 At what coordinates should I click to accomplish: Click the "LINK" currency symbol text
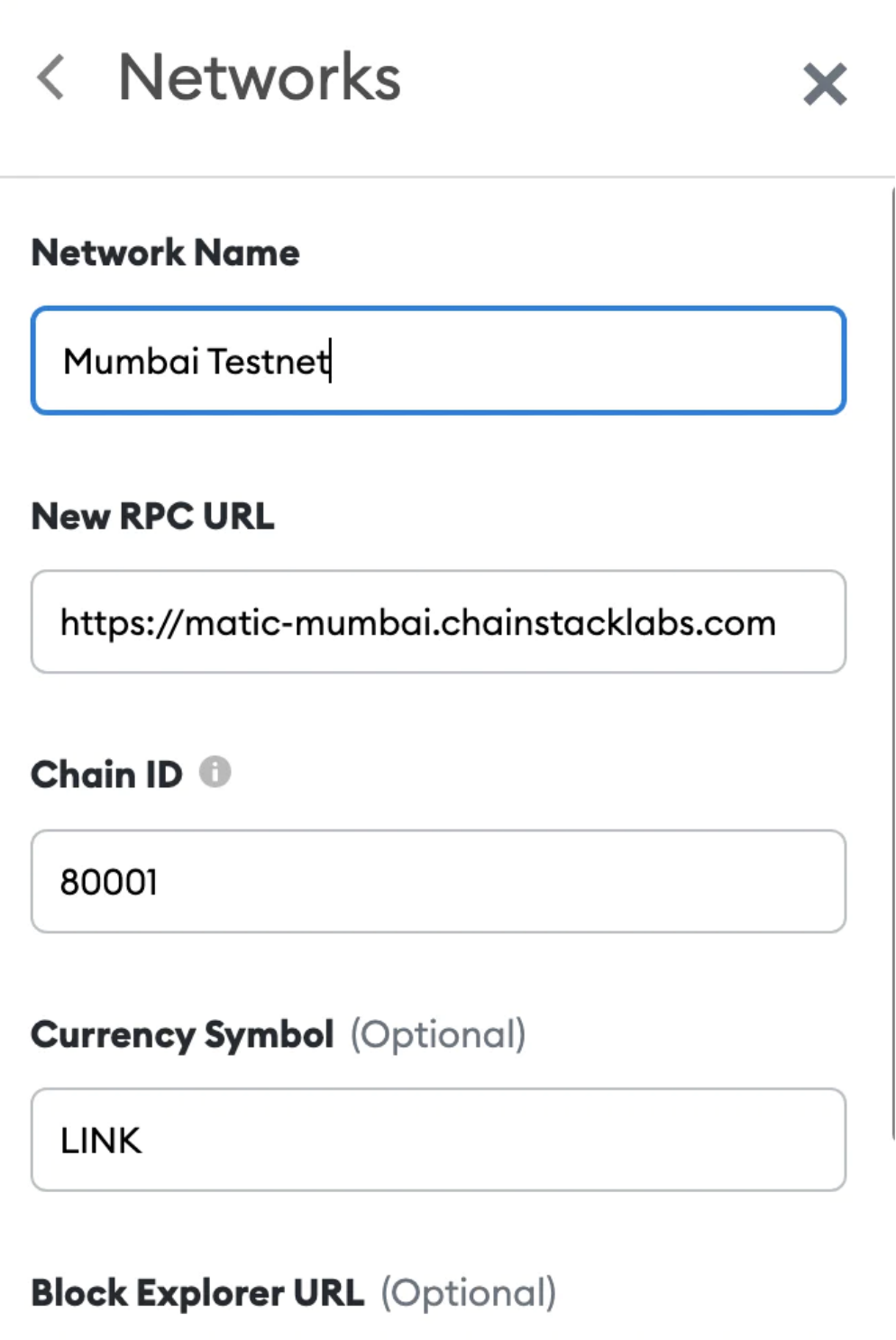tap(101, 1141)
